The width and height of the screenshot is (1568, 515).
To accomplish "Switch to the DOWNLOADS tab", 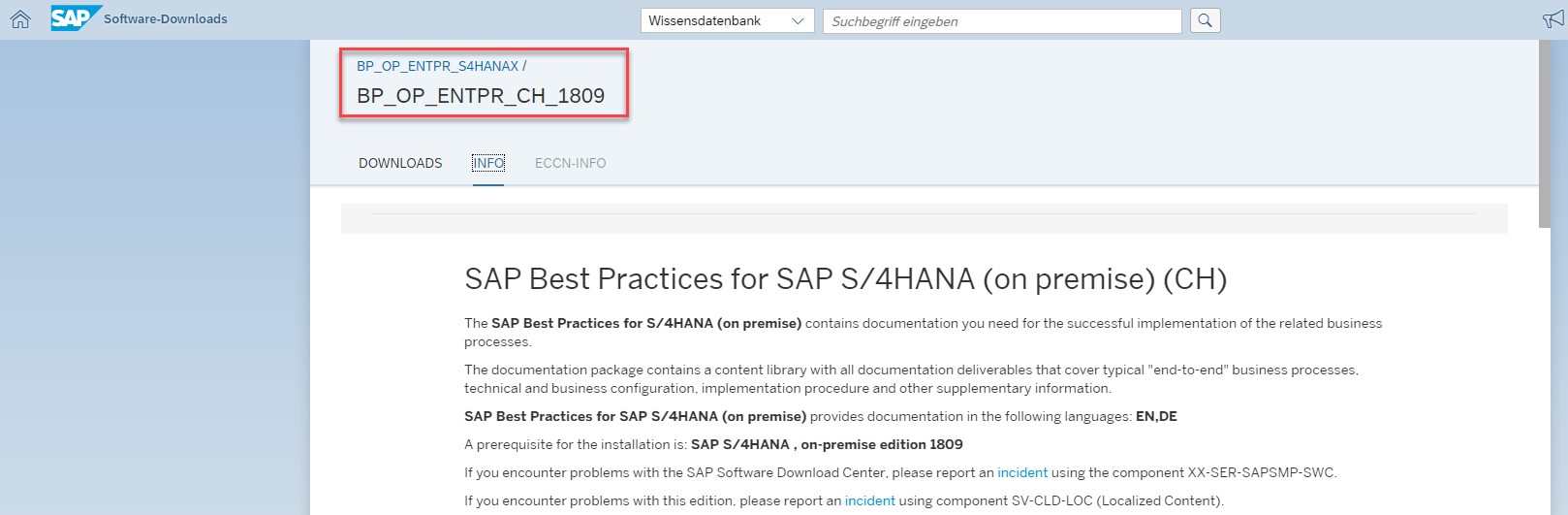I will pos(400,163).
